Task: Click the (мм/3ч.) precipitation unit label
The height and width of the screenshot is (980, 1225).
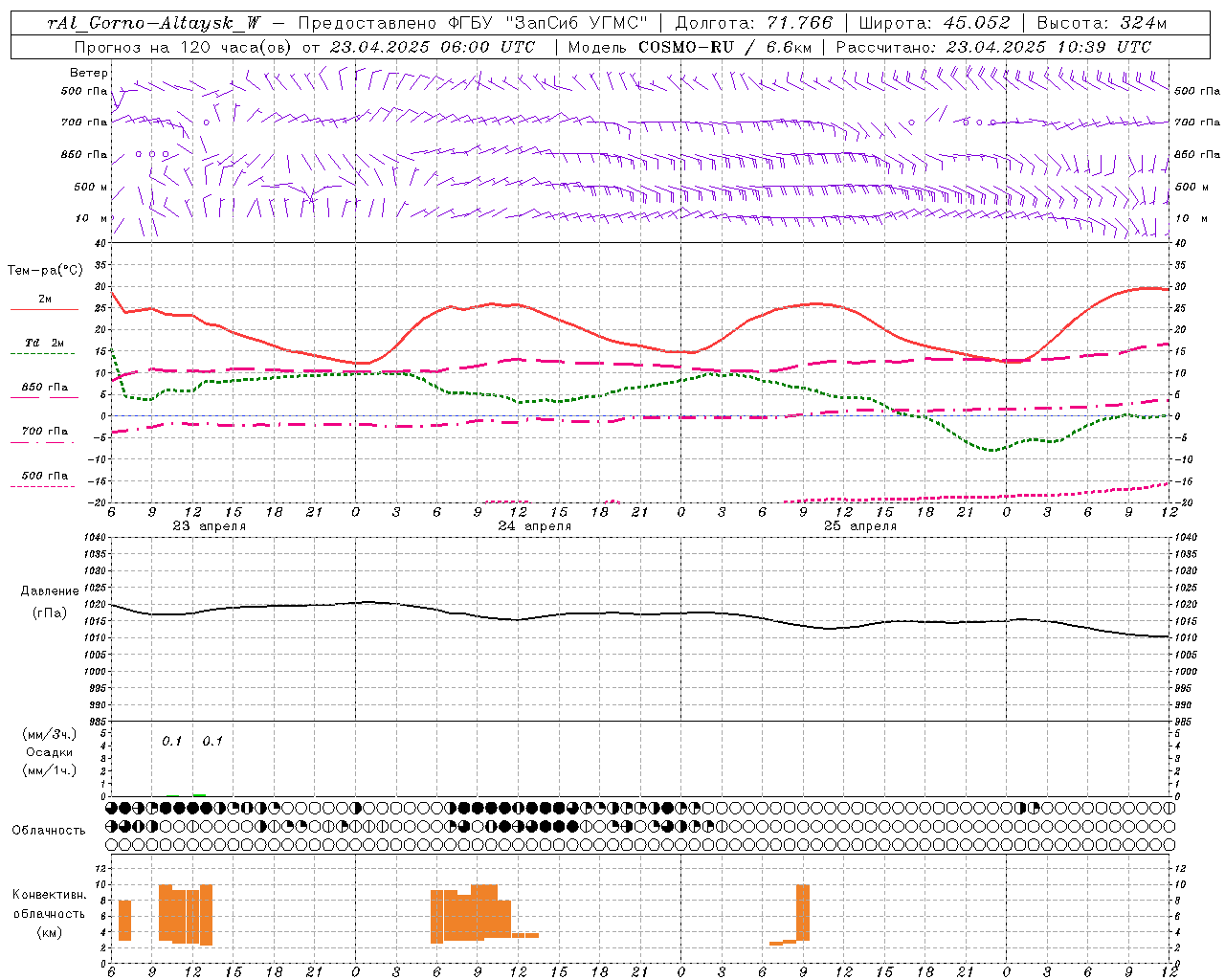Action: point(49,734)
